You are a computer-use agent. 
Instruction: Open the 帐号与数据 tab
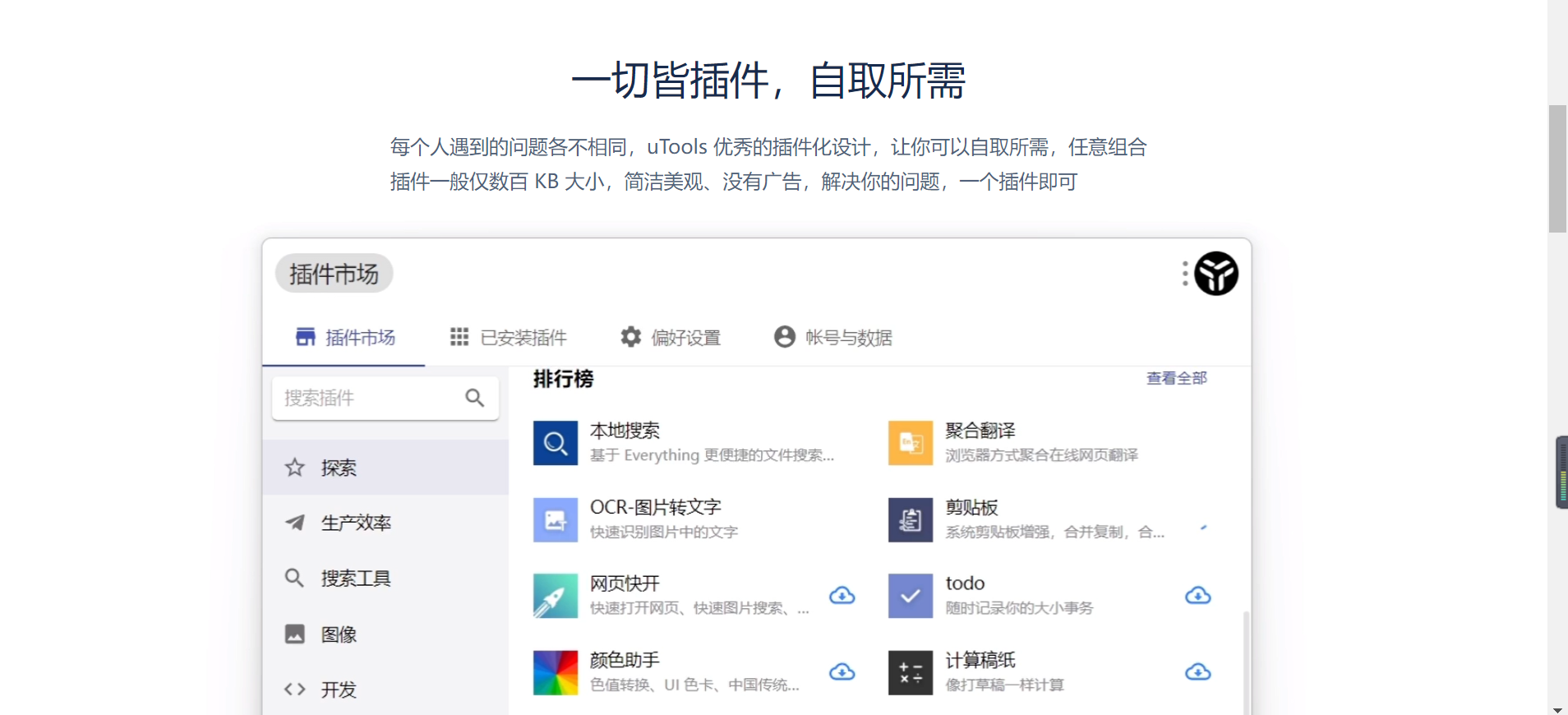833,337
